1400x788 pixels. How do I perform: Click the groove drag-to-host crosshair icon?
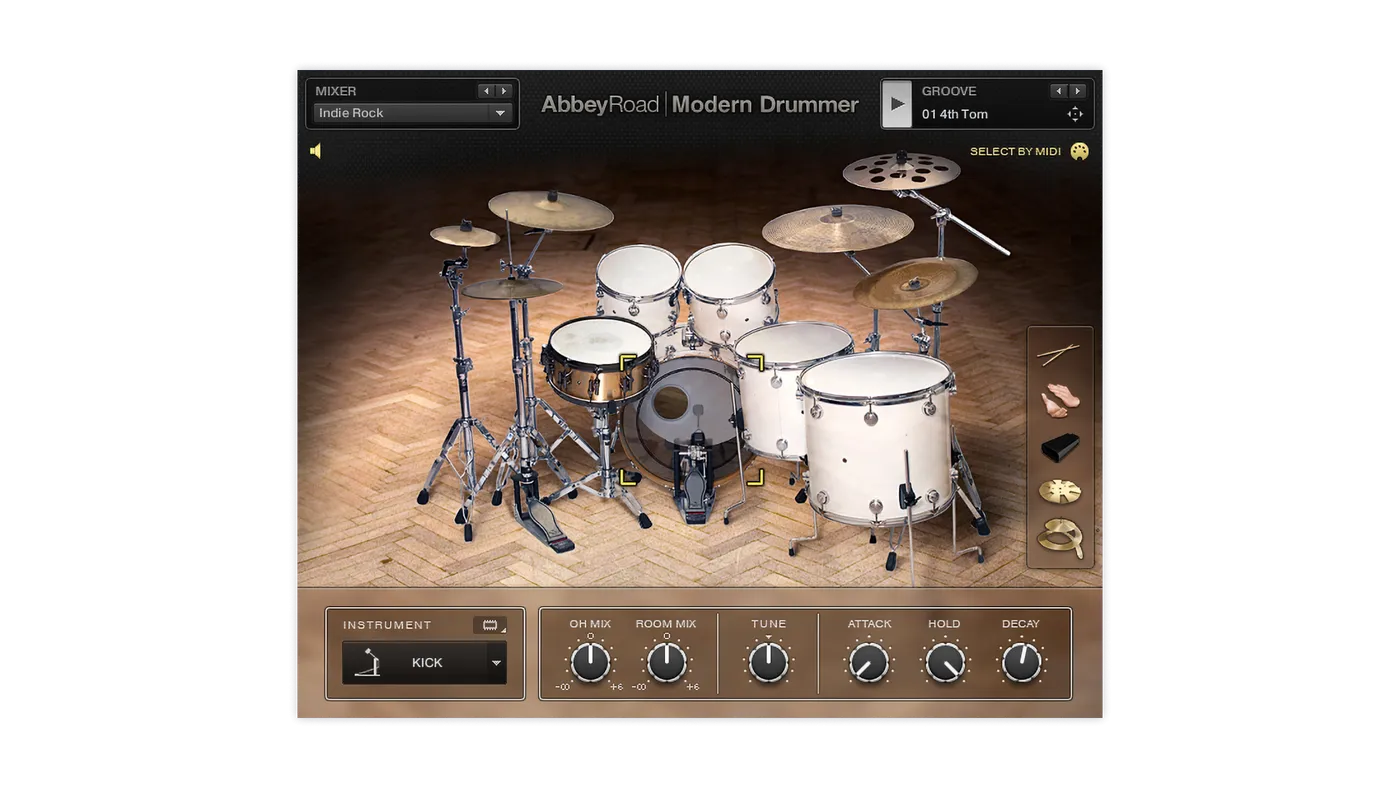[1075, 114]
